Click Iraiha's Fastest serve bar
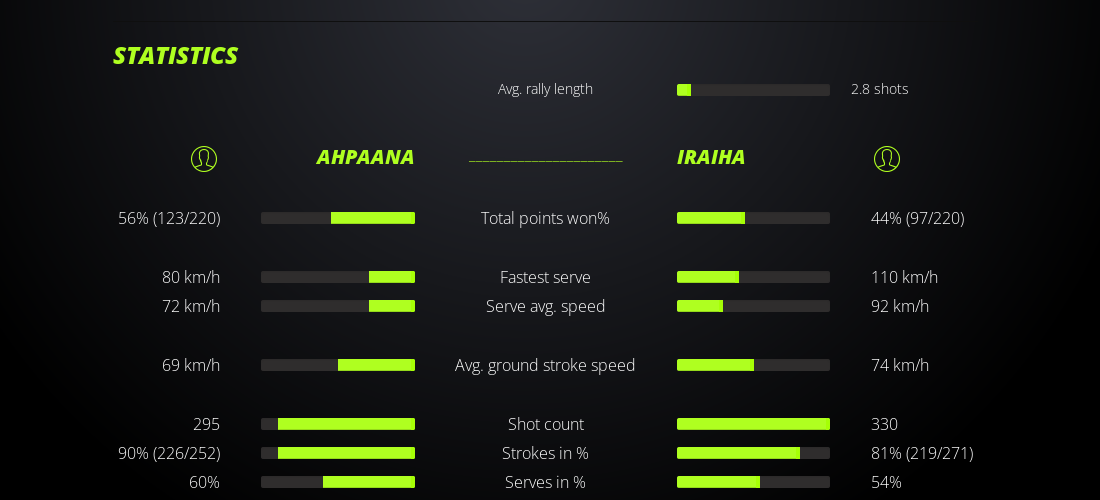Image resolution: width=1100 pixels, height=500 pixels. [753, 277]
